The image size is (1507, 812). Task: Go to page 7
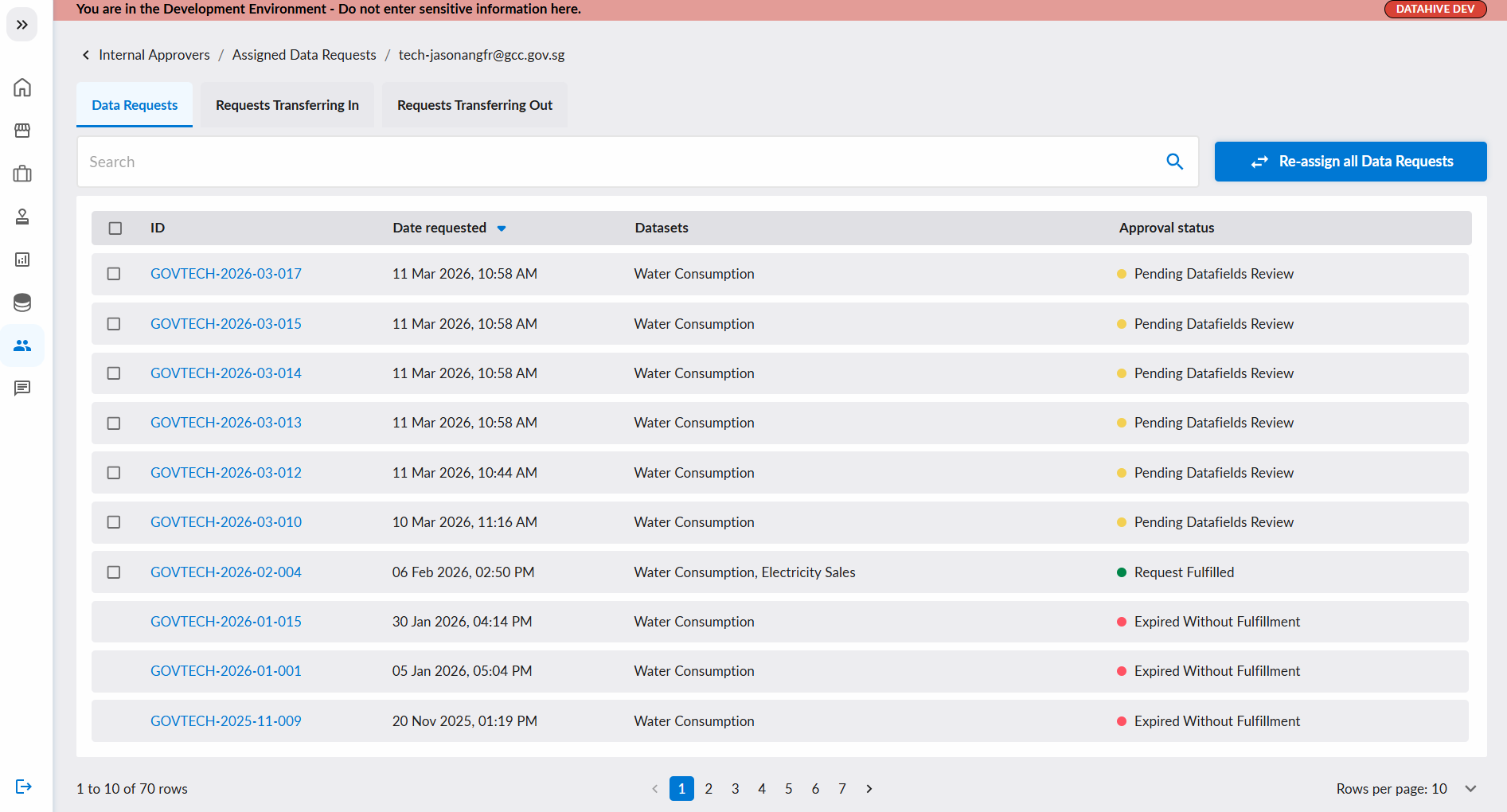tap(842, 789)
